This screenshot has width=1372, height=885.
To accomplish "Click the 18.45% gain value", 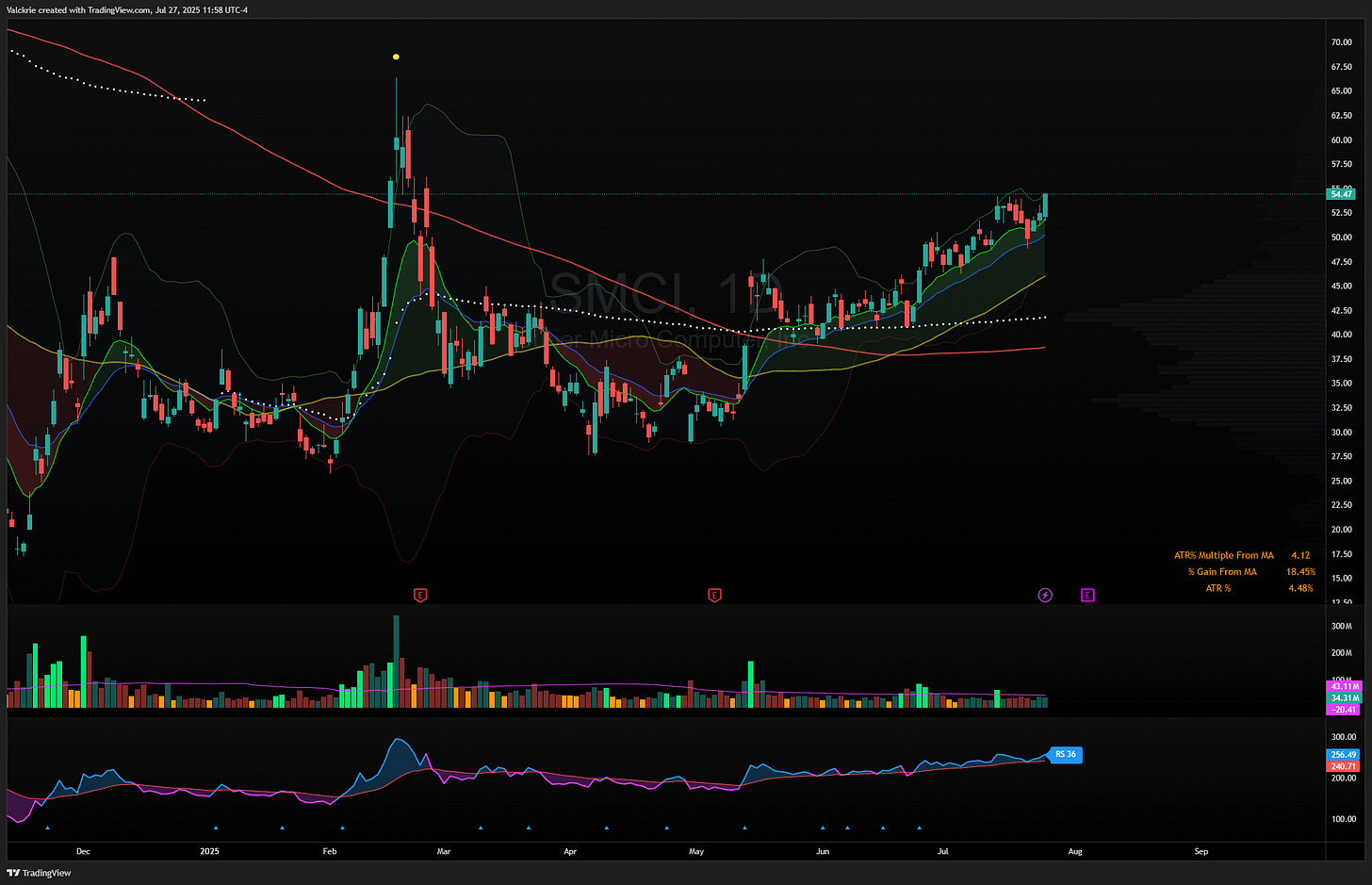I will pyautogui.click(x=1300, y=571).
